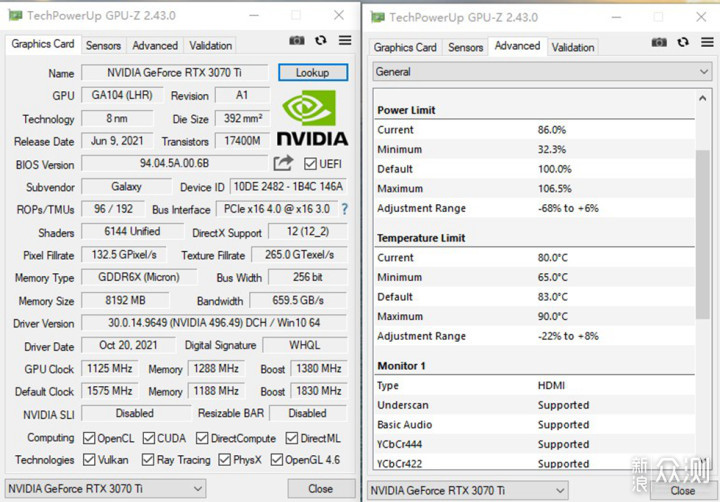
Task: Click the NVIDIA SLI field showing Disabled
Action: pyautogui.click(x=135, y=413)
